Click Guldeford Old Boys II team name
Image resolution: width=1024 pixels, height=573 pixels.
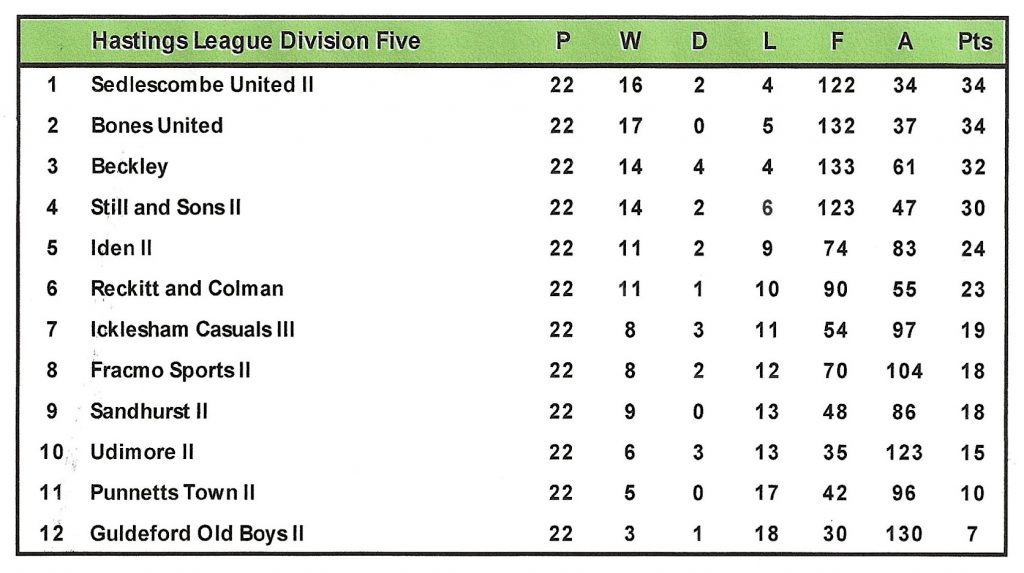197,534
